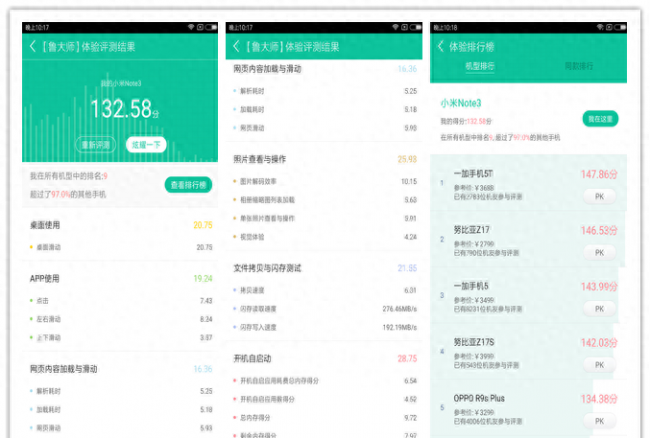Switch to the 同款排行 tab
650x438 pixels.
579,66
